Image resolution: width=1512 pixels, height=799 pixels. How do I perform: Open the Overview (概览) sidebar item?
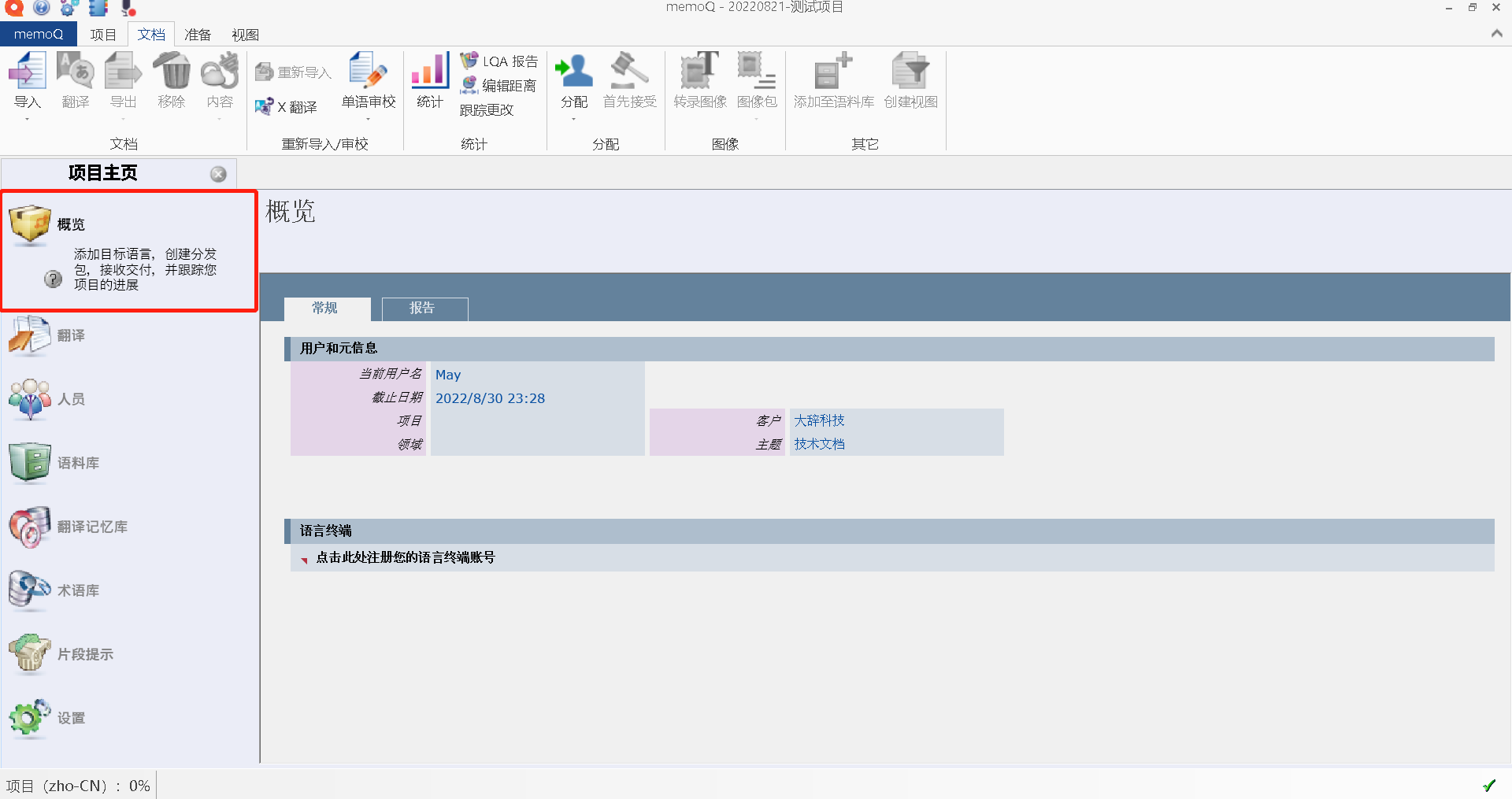click(129, 250)
